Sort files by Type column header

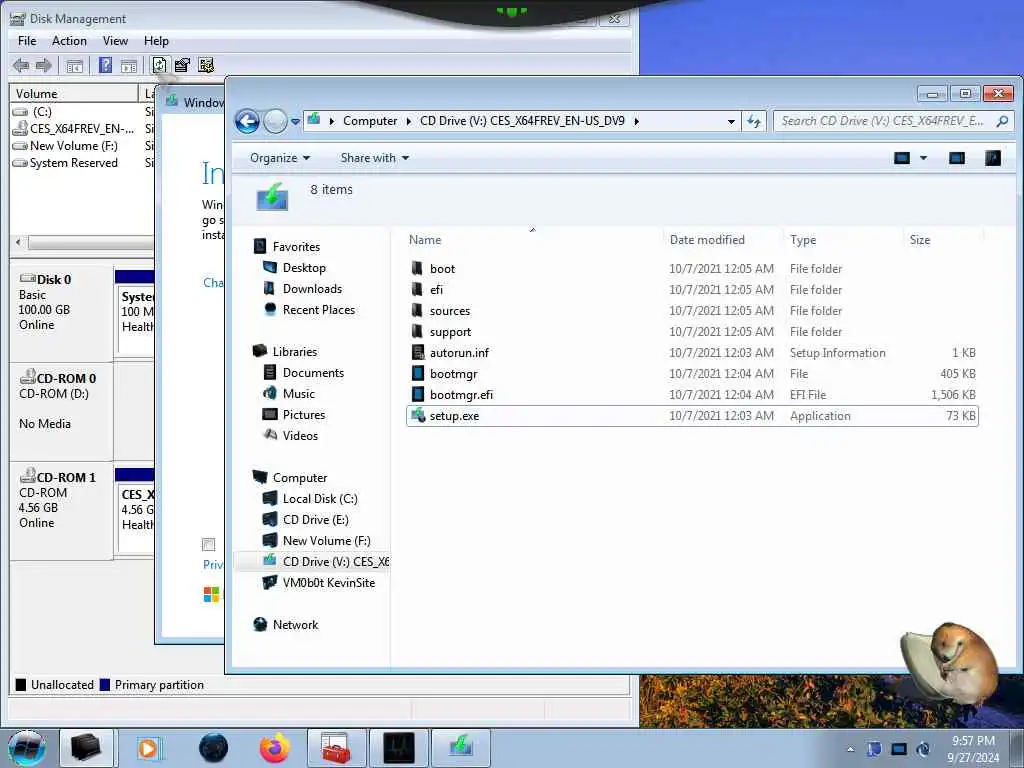pyautogui.click(x=843, y=240)
